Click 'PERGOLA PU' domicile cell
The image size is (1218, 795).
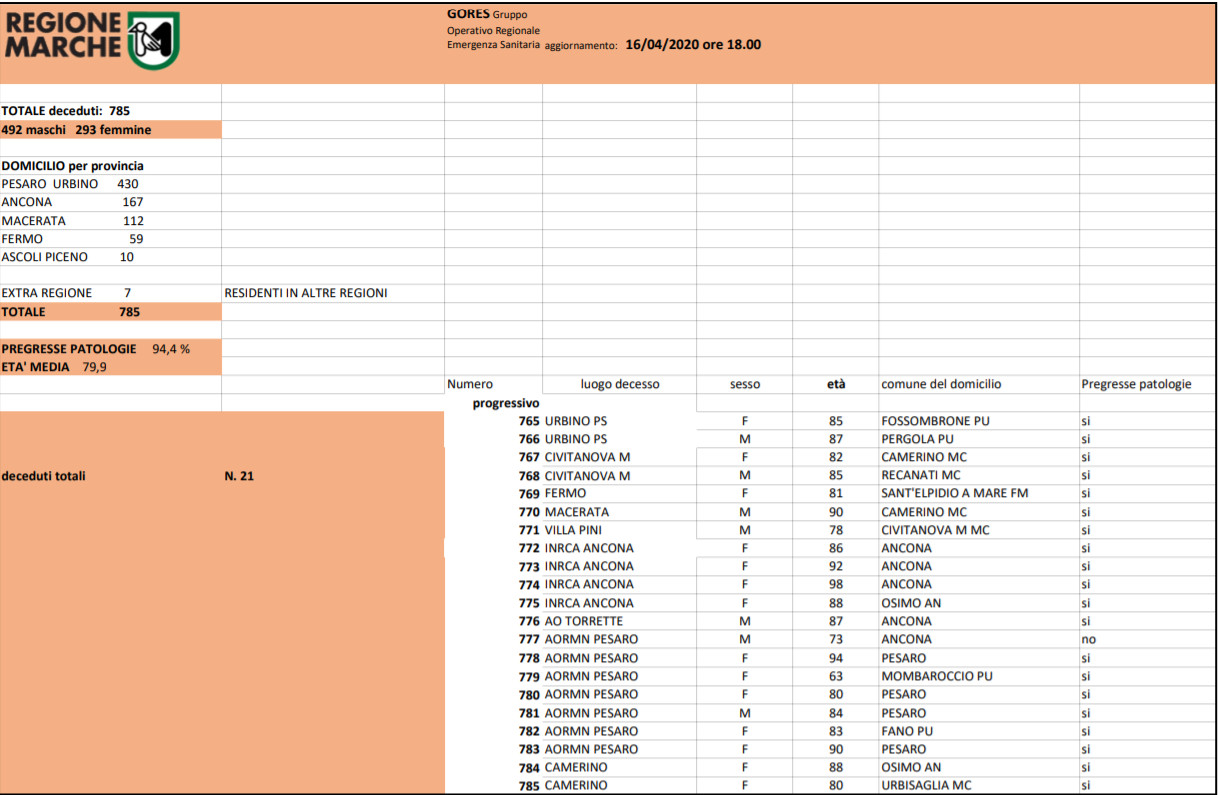tap(917, 439)
